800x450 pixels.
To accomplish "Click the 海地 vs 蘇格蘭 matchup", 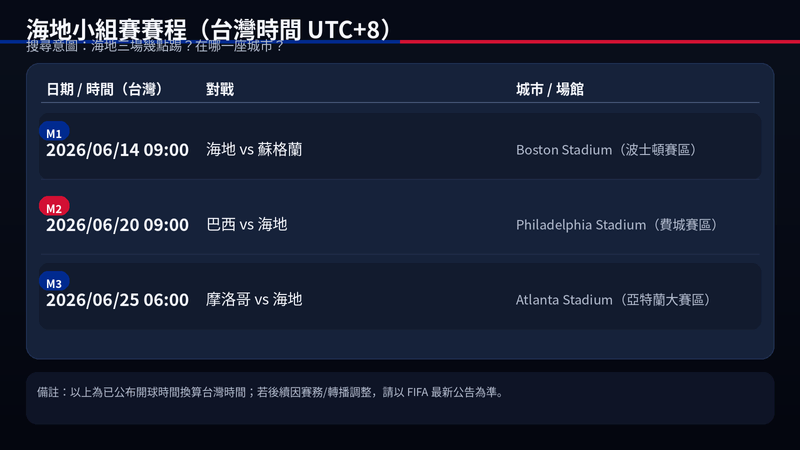I will [254, 149].
